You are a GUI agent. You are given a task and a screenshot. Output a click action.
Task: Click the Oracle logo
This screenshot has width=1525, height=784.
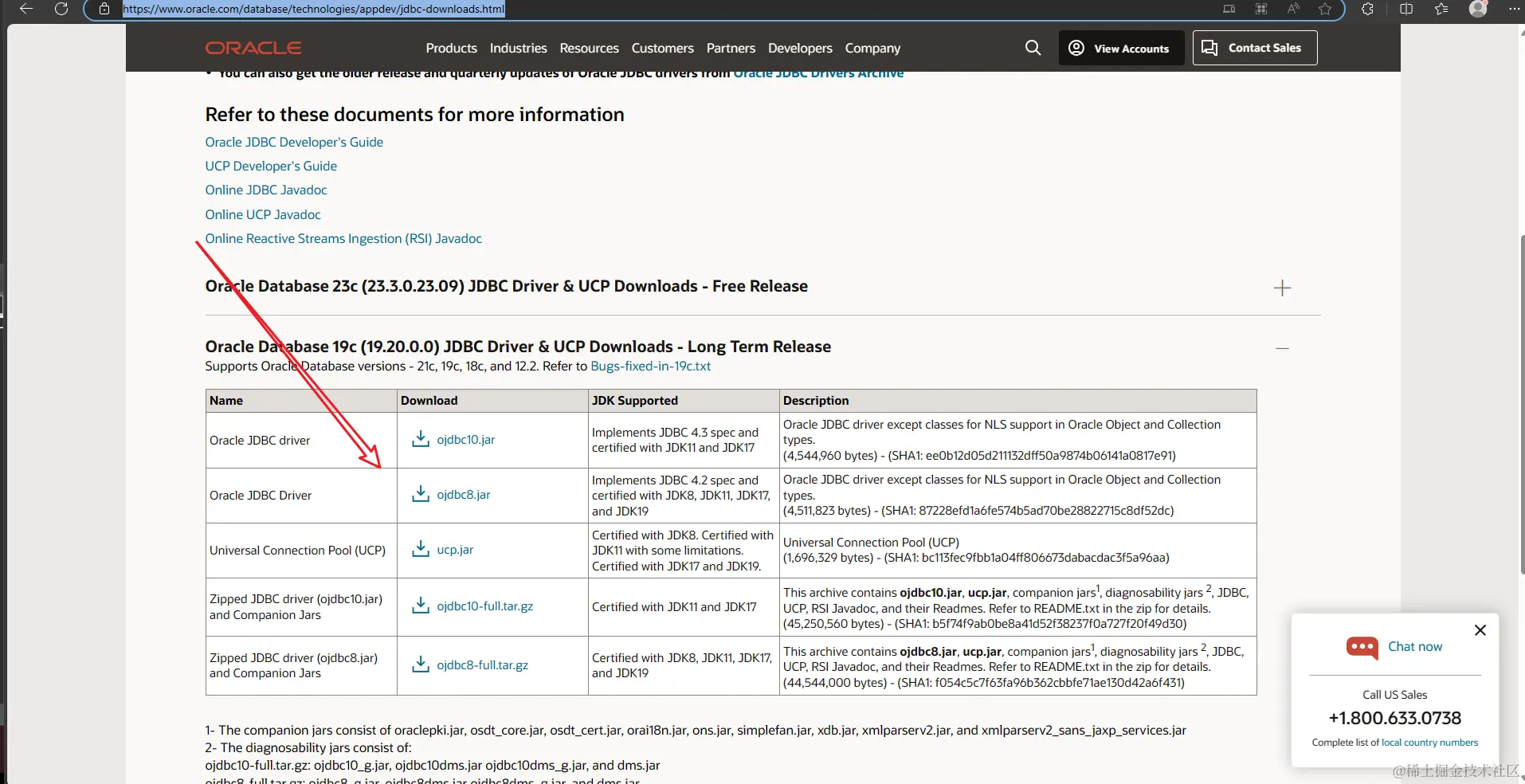coord(253,48)
